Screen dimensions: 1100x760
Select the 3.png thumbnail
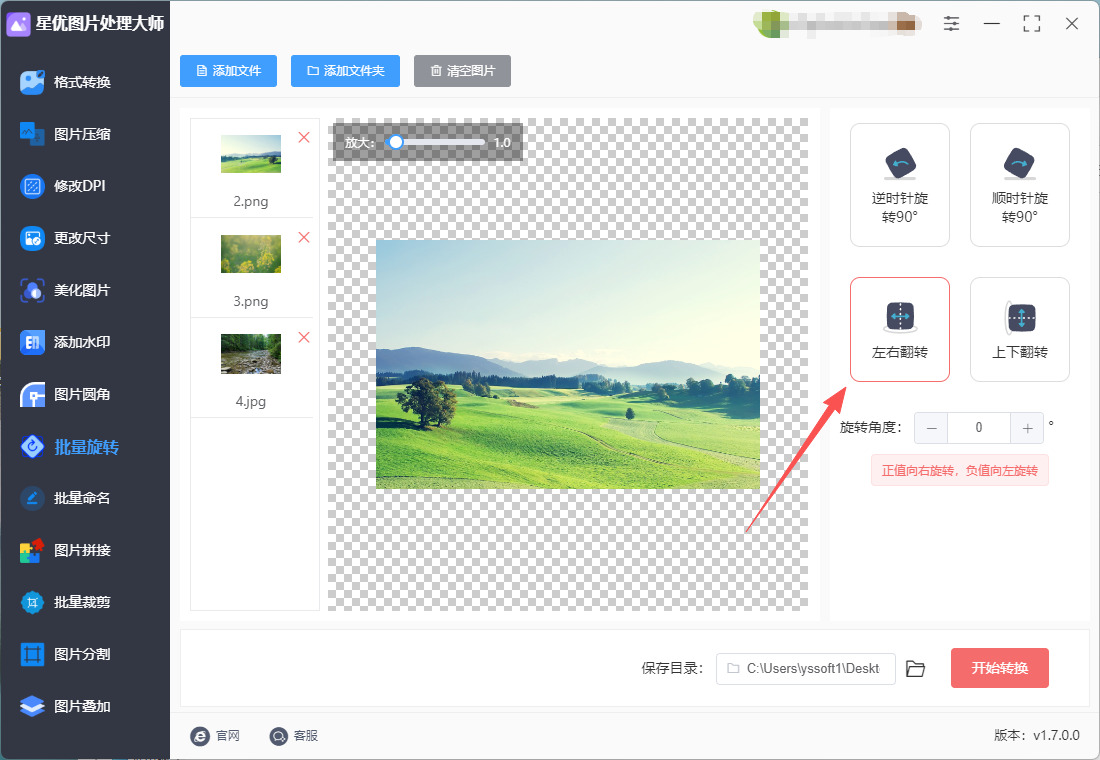250,253
